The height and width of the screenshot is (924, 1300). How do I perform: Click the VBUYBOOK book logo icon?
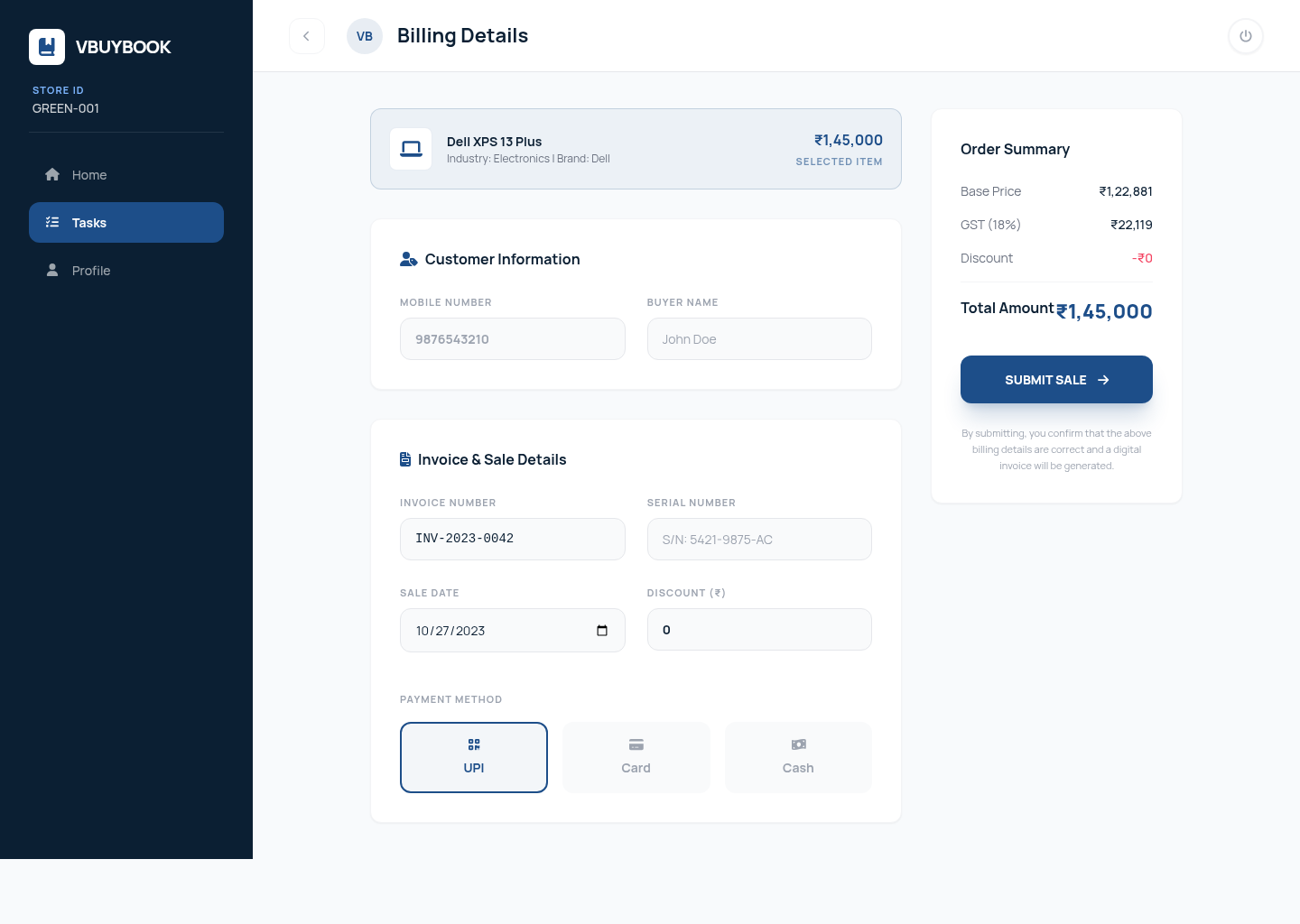point(47,47)
